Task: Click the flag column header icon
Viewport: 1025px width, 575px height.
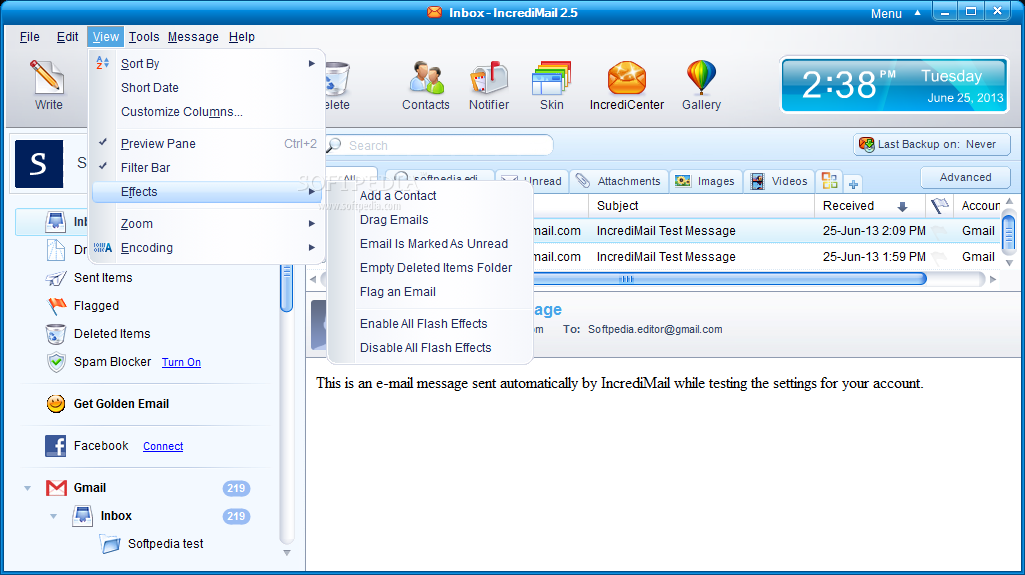Action: (x=939, y=206)
